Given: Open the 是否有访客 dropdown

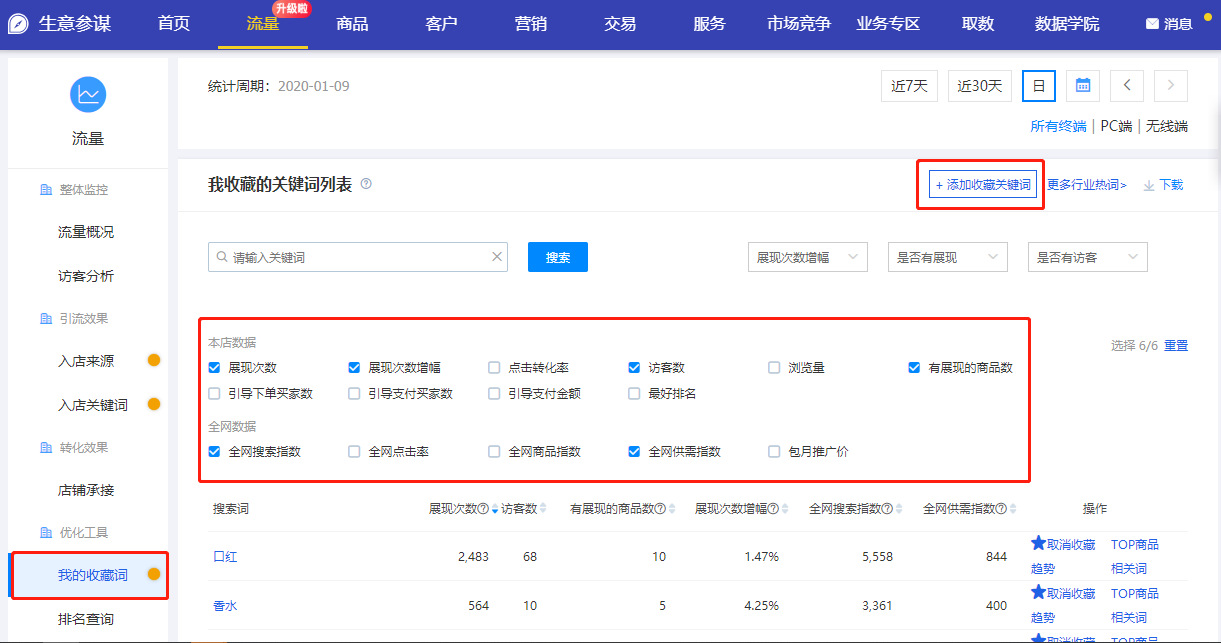Looking at the screenshot, I should click(x=1087, y=257).
